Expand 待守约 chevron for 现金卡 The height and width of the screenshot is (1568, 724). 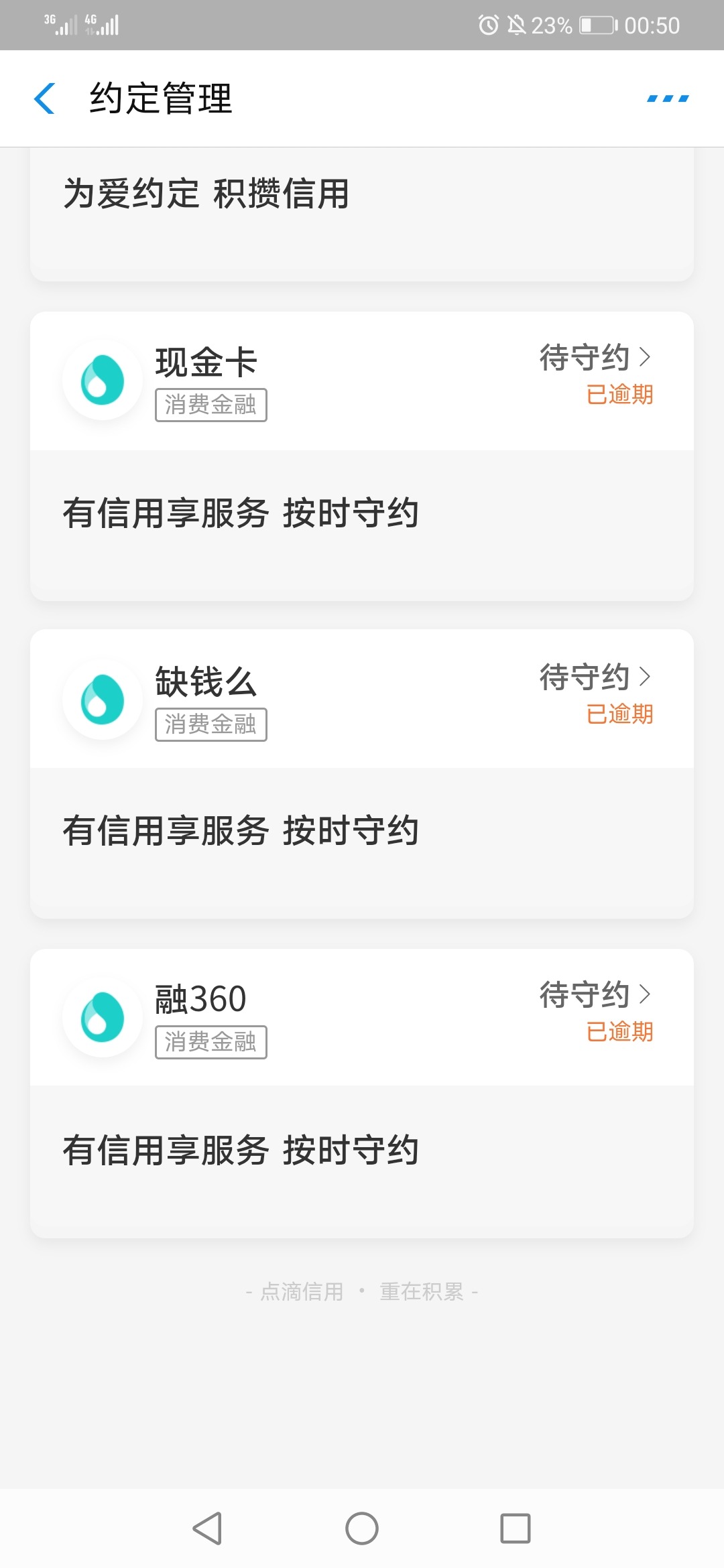pyautogui.click(x=645, y=357)
